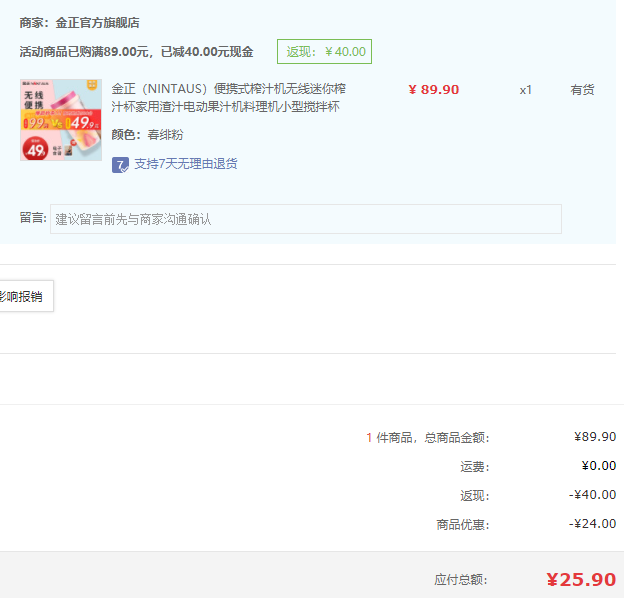
Task: Select the 总商品金额 ¥89.90 value
Action: pos(595,437)
